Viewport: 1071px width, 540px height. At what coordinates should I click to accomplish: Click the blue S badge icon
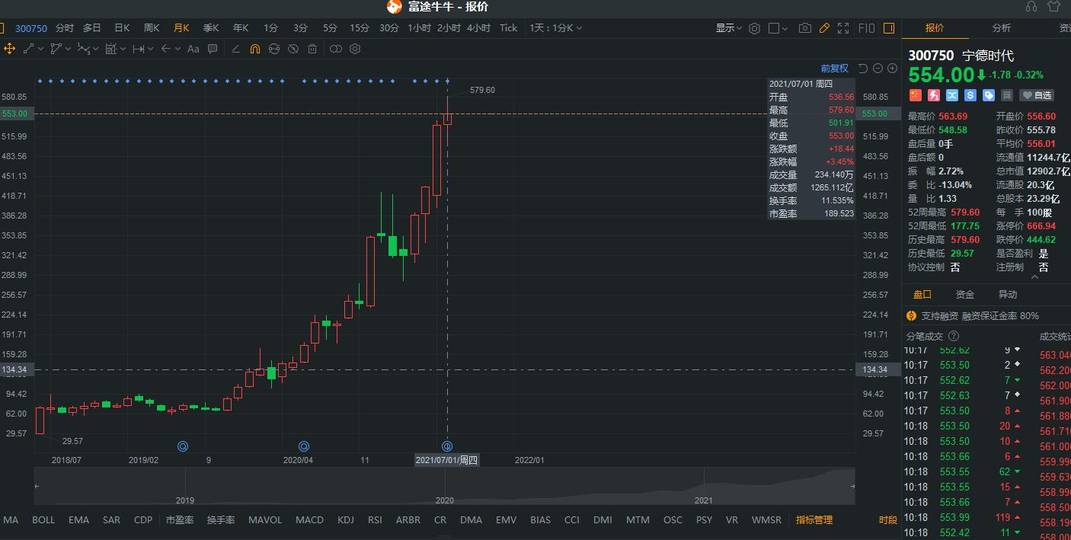[x=970, y=95]
